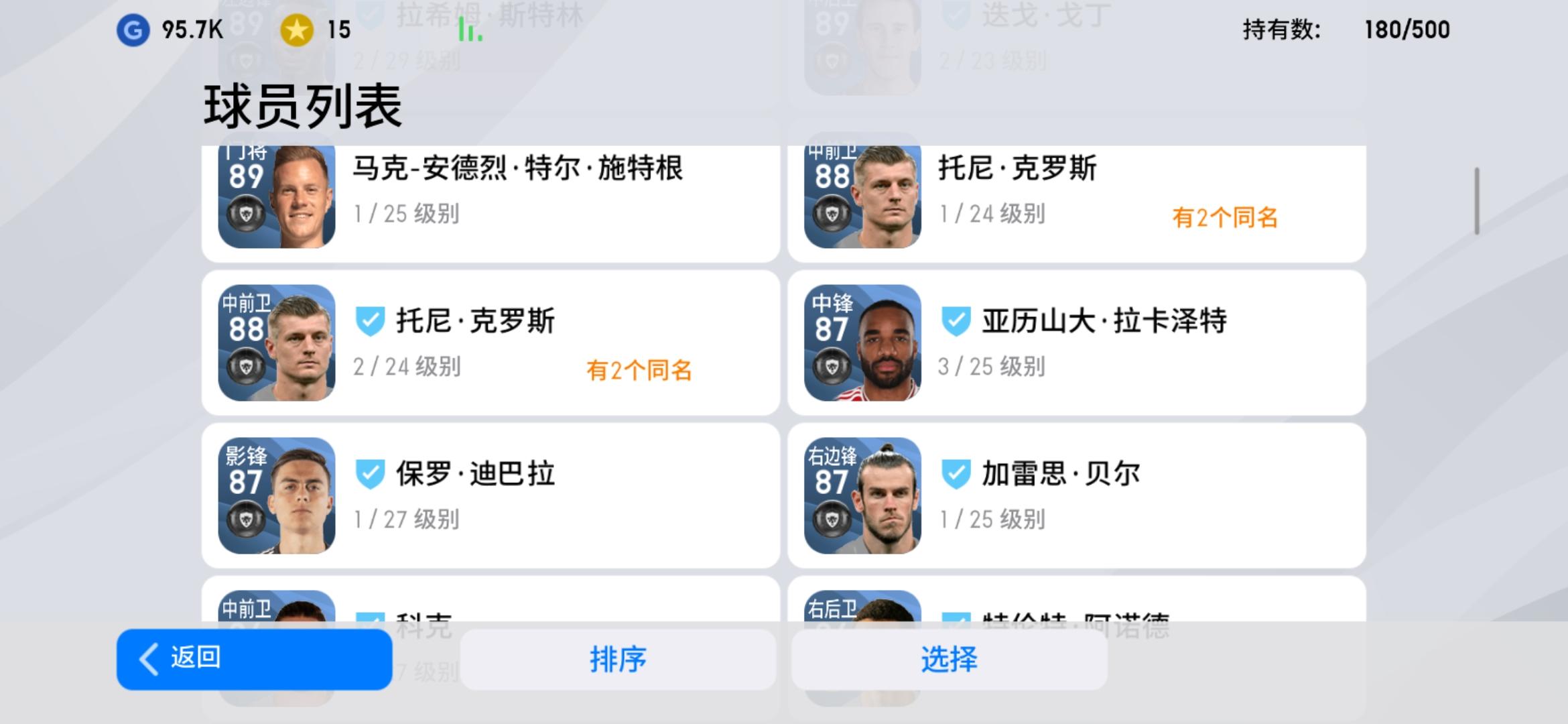Viewport: 1568px width, 724px height.
Task: Open the 选择 selection button
Action: pos(949,659)
